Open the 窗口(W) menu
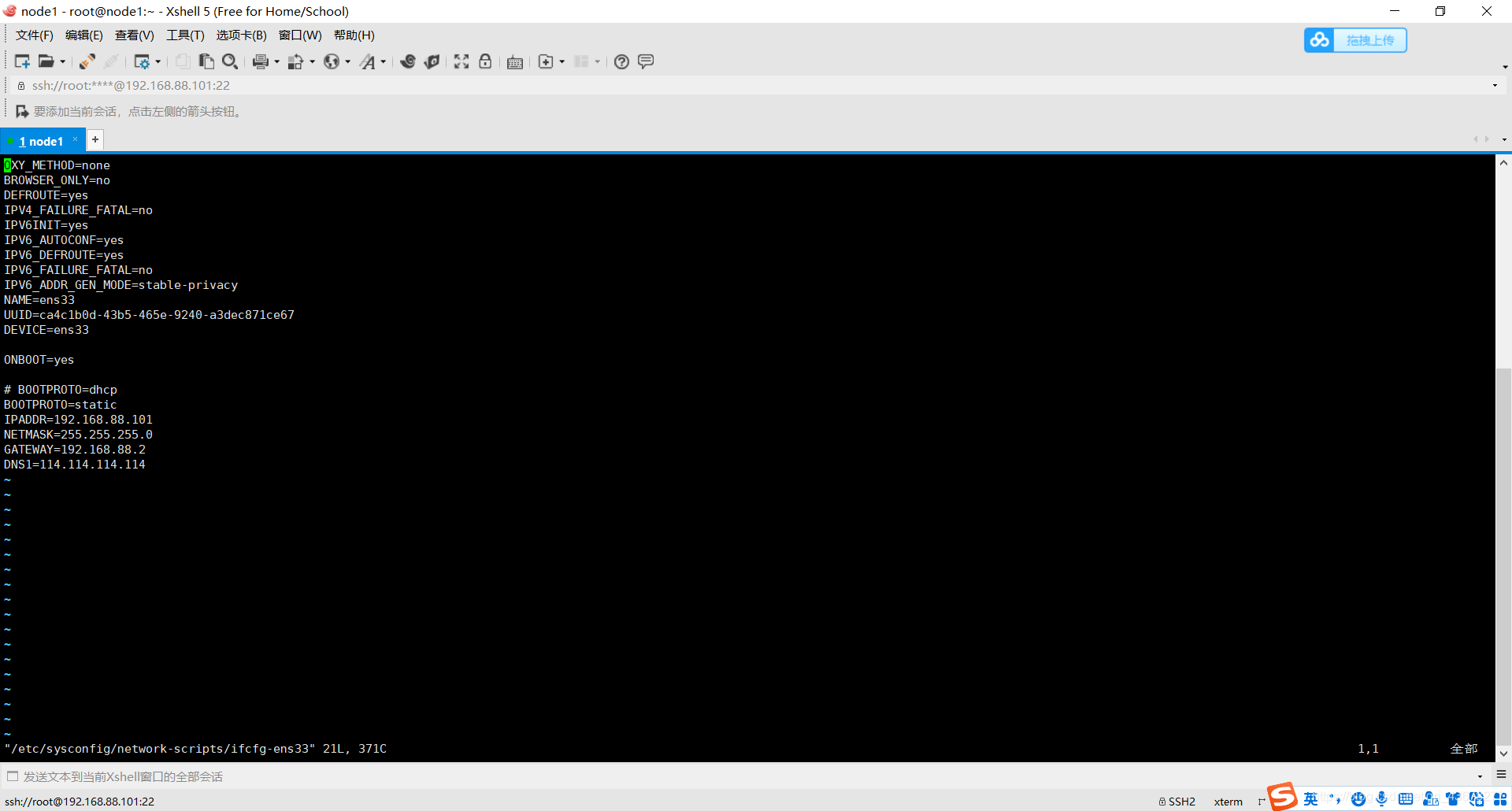 [300, 35]
